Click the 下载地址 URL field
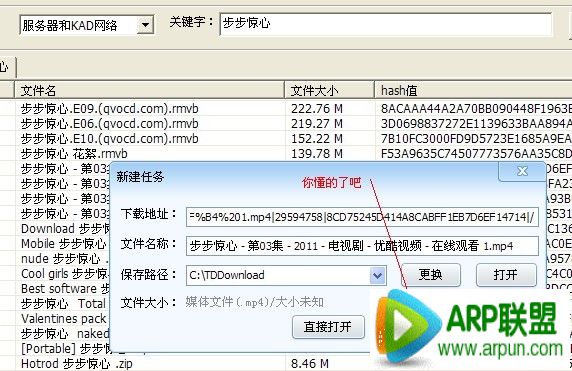The image size is (572, 371). 362,217
